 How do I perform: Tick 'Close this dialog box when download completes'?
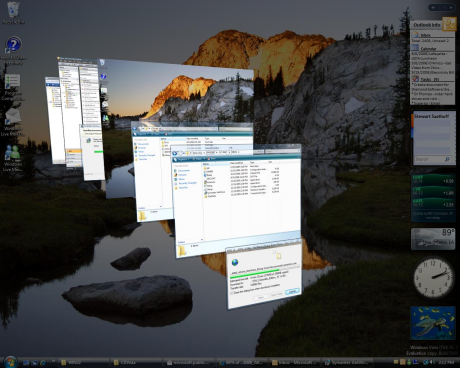[x=232, y=293]
